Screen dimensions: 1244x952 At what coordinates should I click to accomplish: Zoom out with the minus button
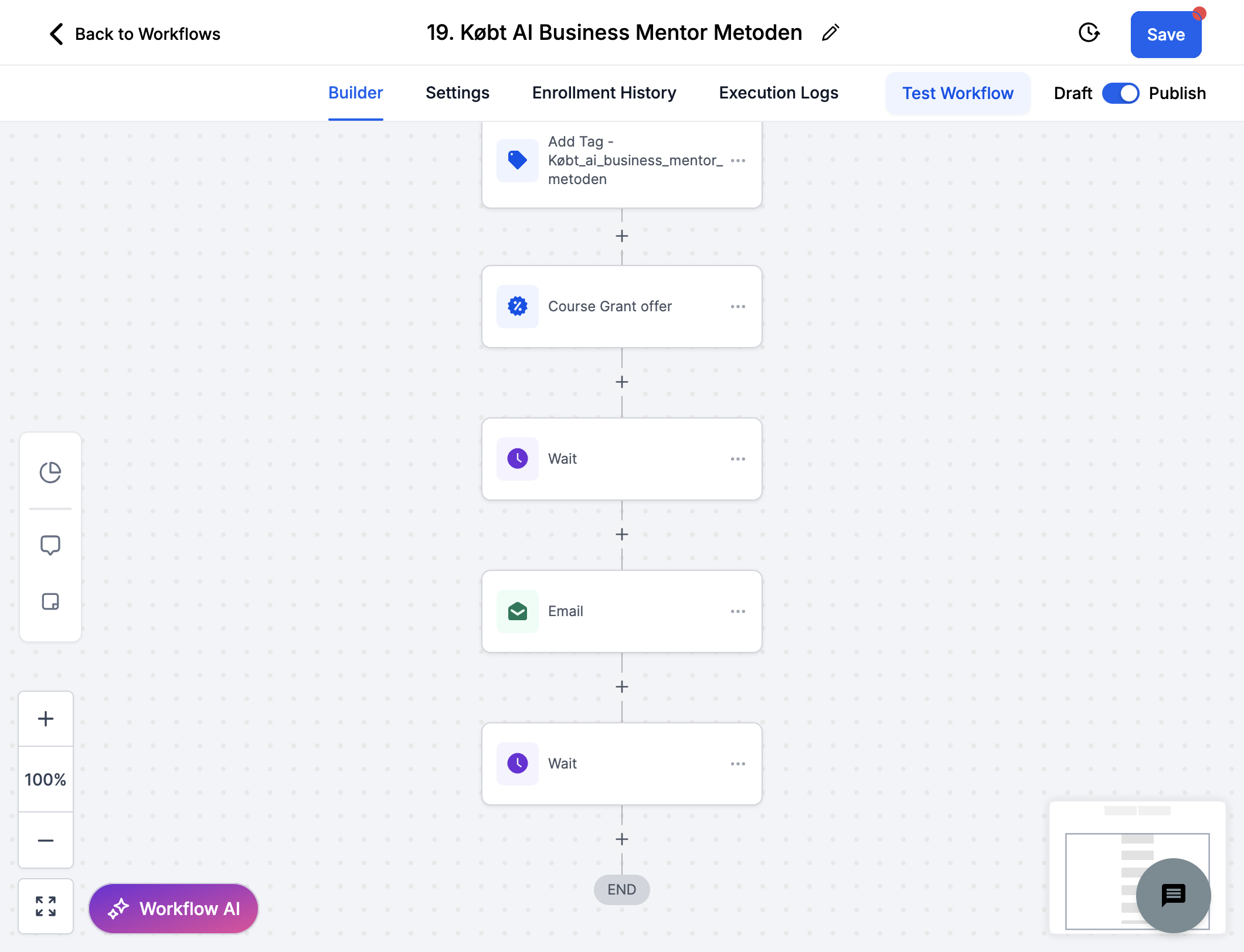46,840
